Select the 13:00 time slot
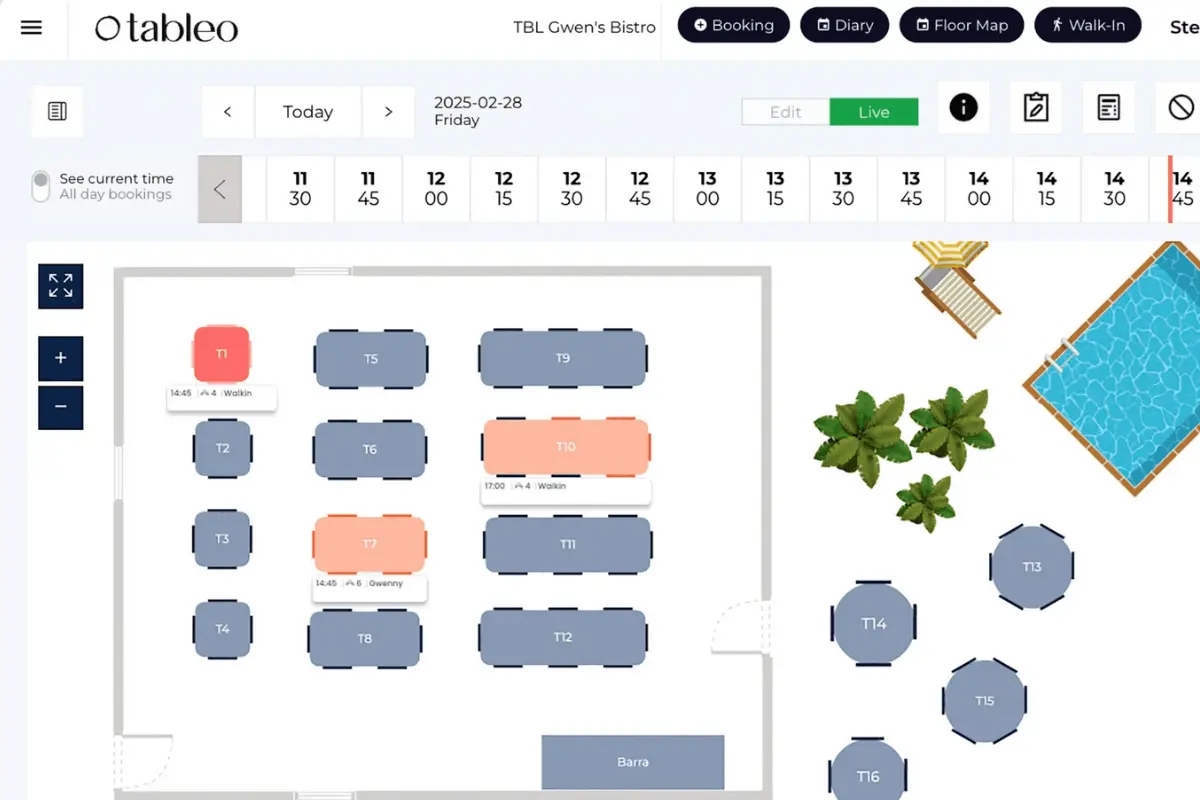The image size is (1200, 800). 707,189
